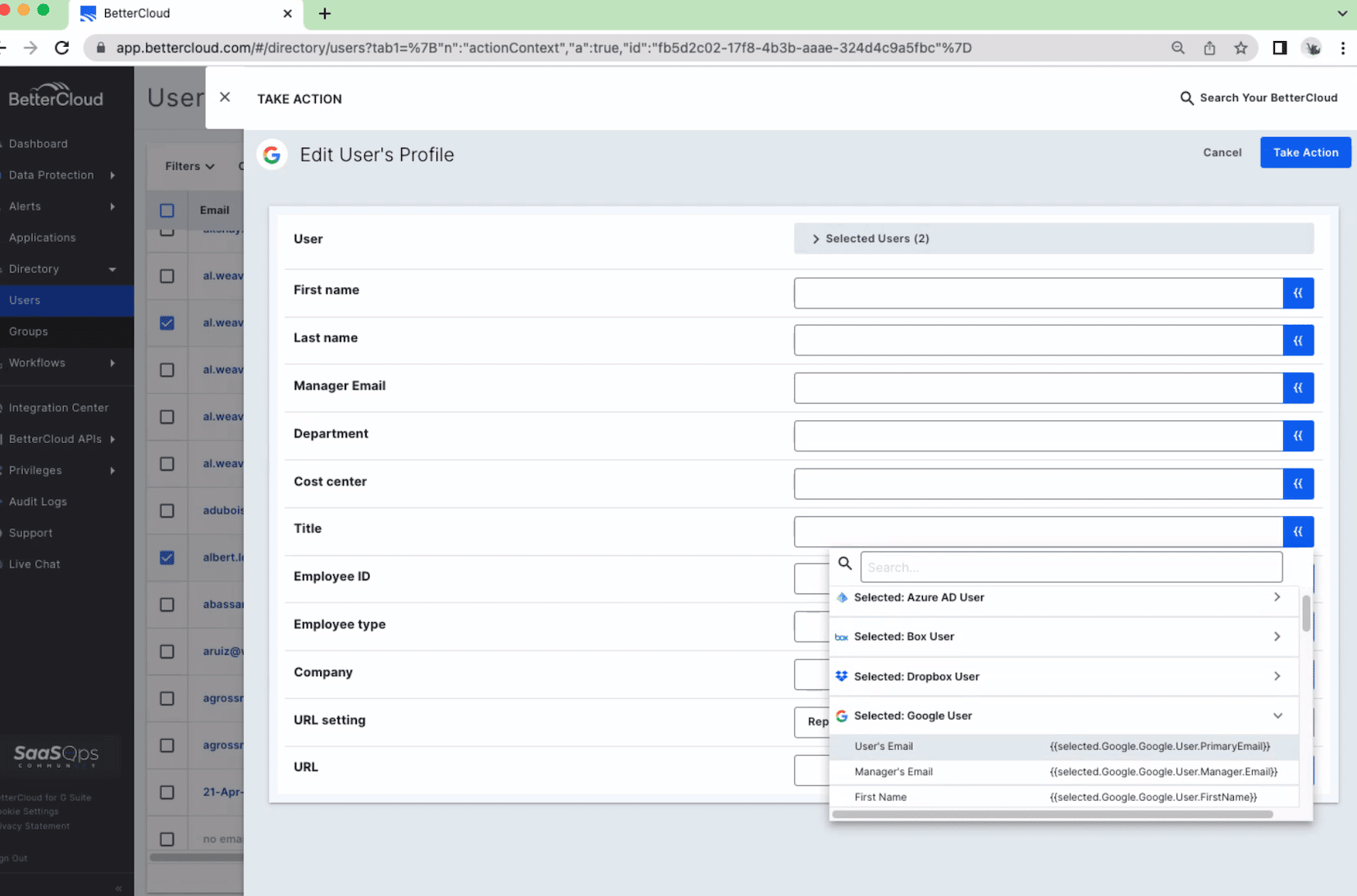Check the adubois row checkbox

(x=167, y=510)
